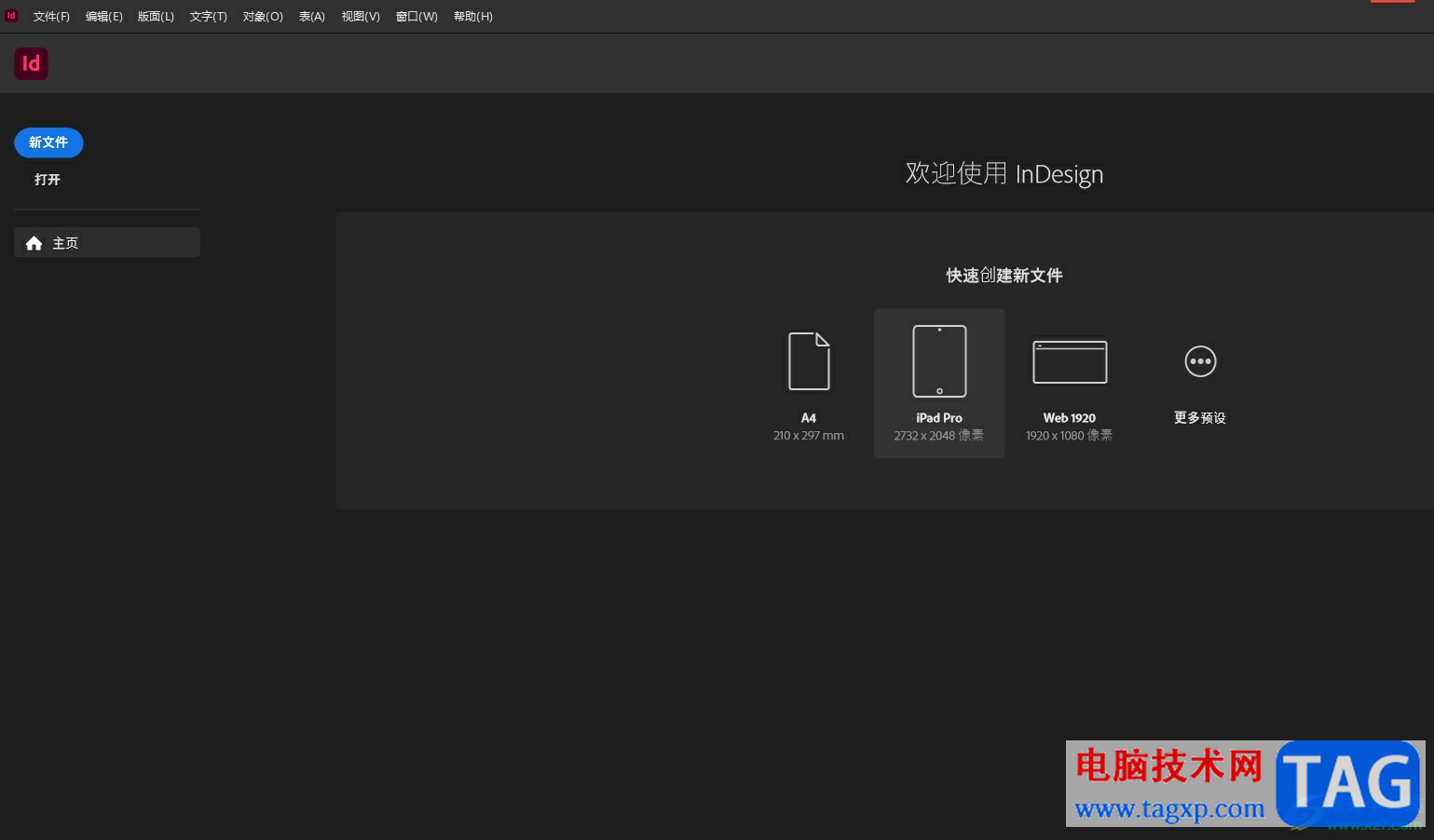Open the 视图(V) menu
Screen dimensions: 1434x840
361,17
